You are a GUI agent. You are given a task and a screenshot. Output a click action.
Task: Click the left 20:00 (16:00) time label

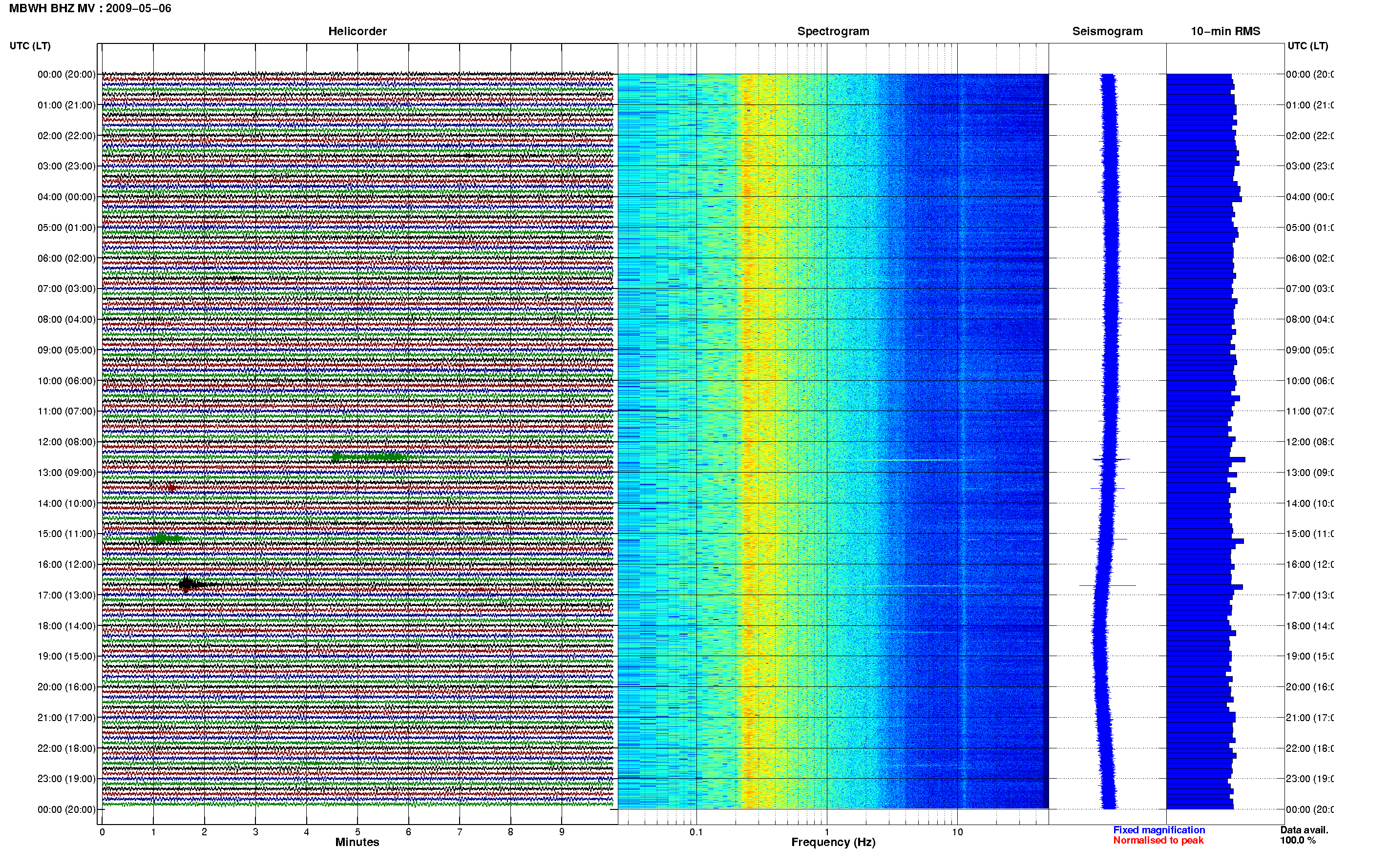66,687
